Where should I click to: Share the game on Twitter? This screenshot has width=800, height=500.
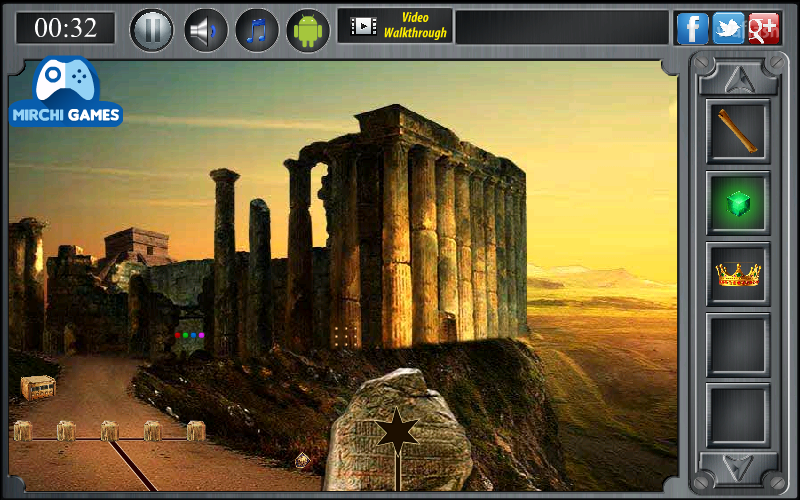click(x=729, y=28)
